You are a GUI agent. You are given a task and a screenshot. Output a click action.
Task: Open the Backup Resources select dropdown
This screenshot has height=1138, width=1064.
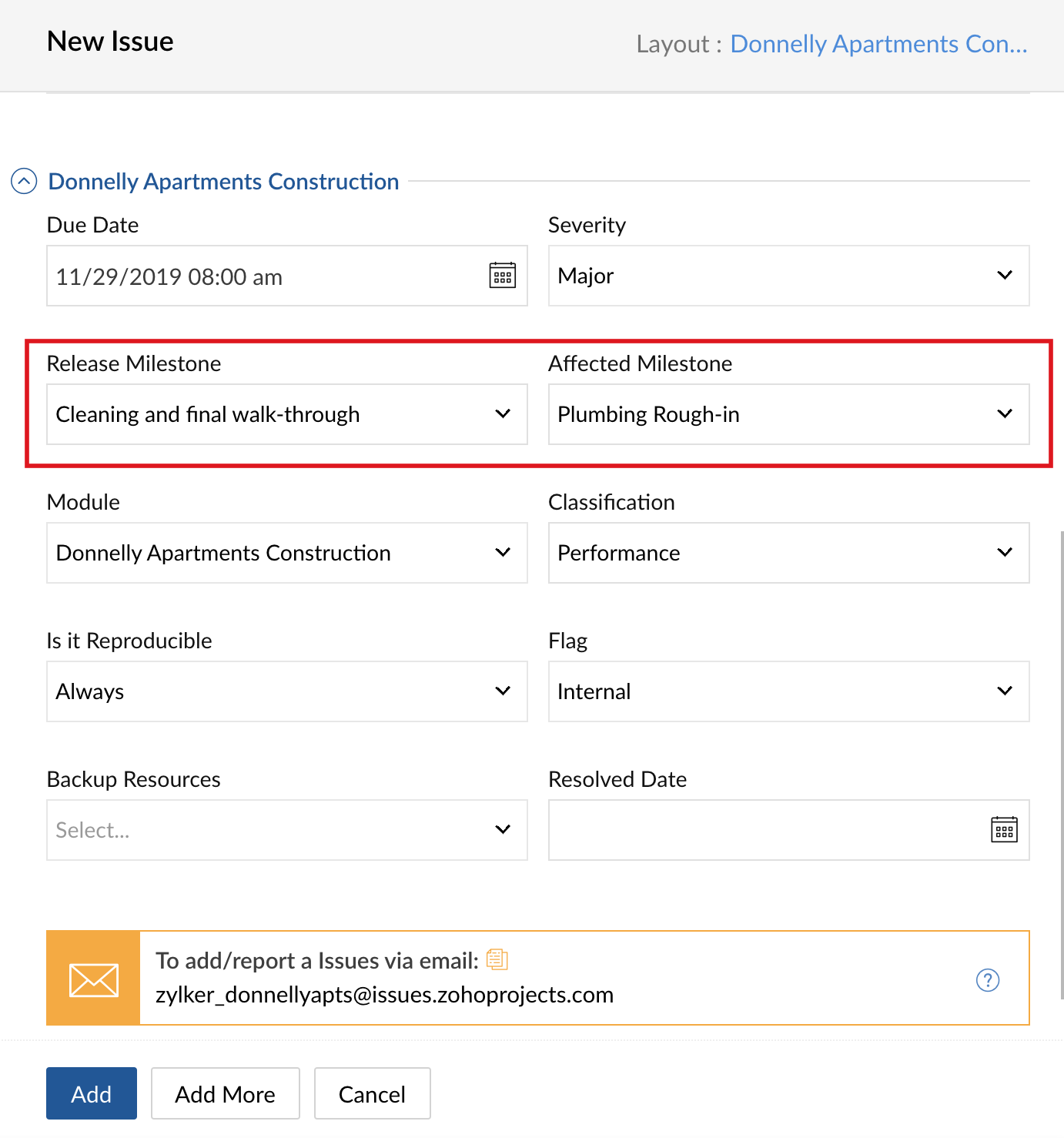click(286, 830)
